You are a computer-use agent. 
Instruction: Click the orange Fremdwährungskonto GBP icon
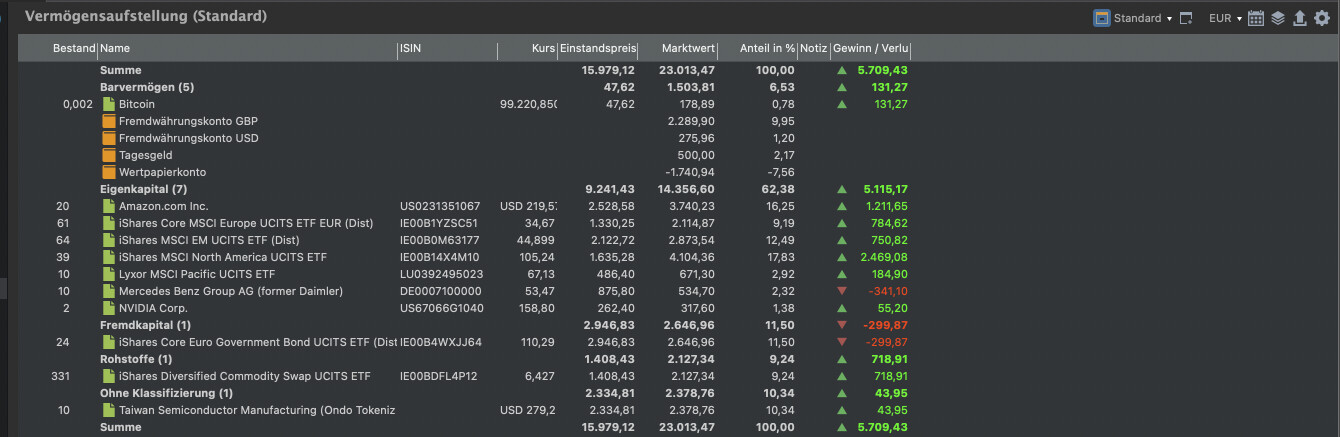(x=109, y=121)
